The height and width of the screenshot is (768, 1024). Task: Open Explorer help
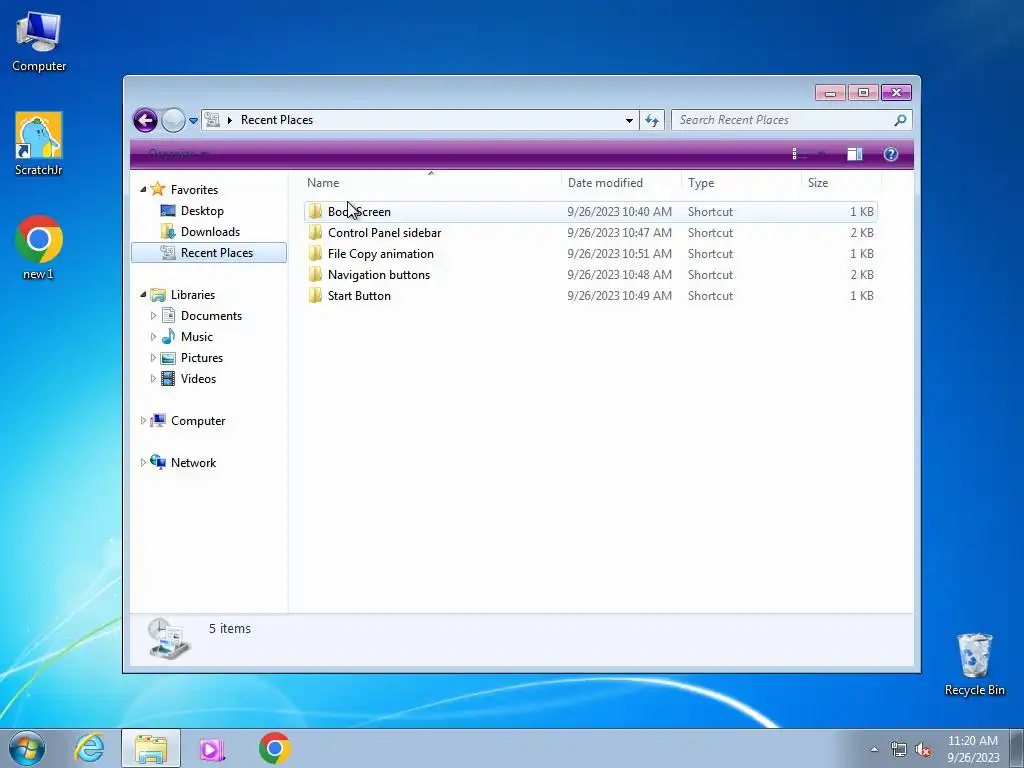point(891,154)
